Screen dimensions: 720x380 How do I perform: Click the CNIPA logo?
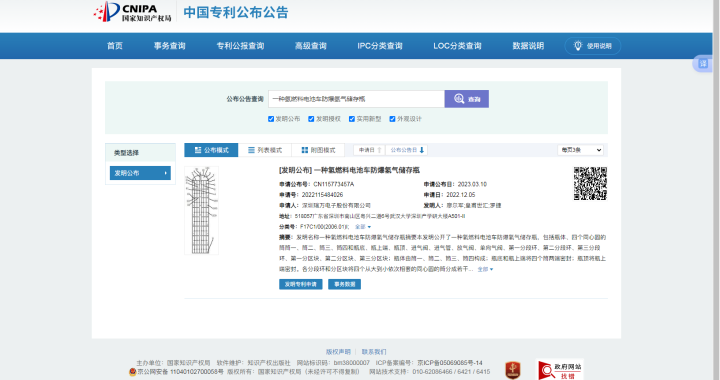click(132, 12)
